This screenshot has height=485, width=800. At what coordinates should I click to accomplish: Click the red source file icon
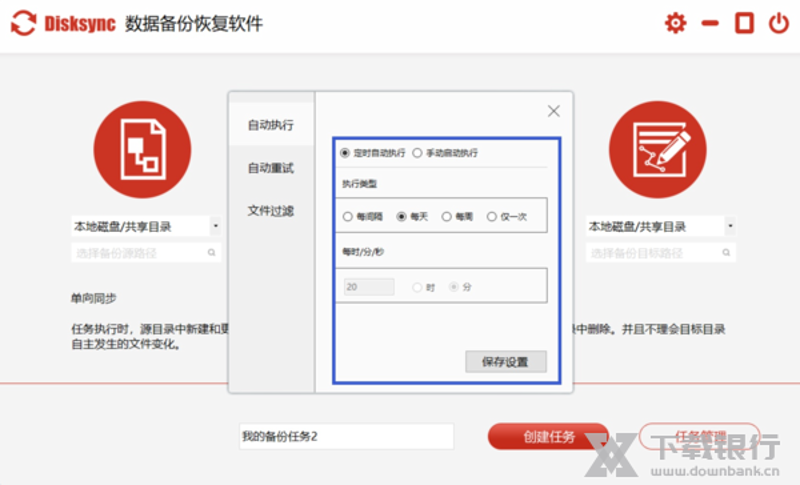pyautogui.click(x=142, y=149)
